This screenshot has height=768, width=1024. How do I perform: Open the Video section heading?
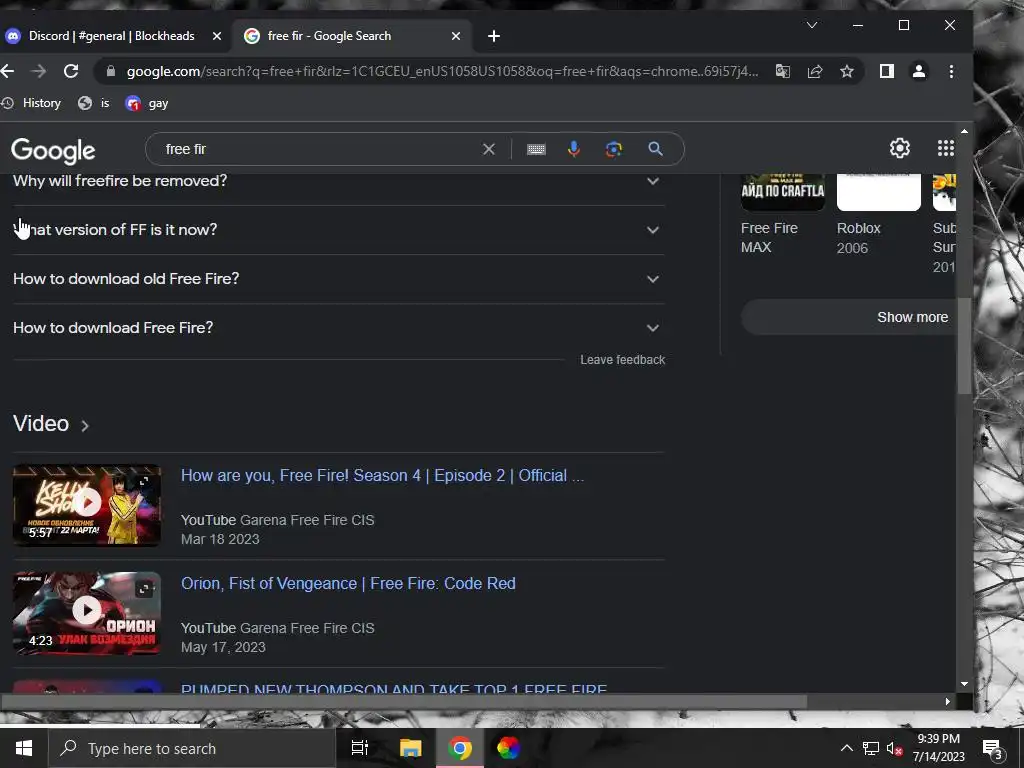[51, 424]
